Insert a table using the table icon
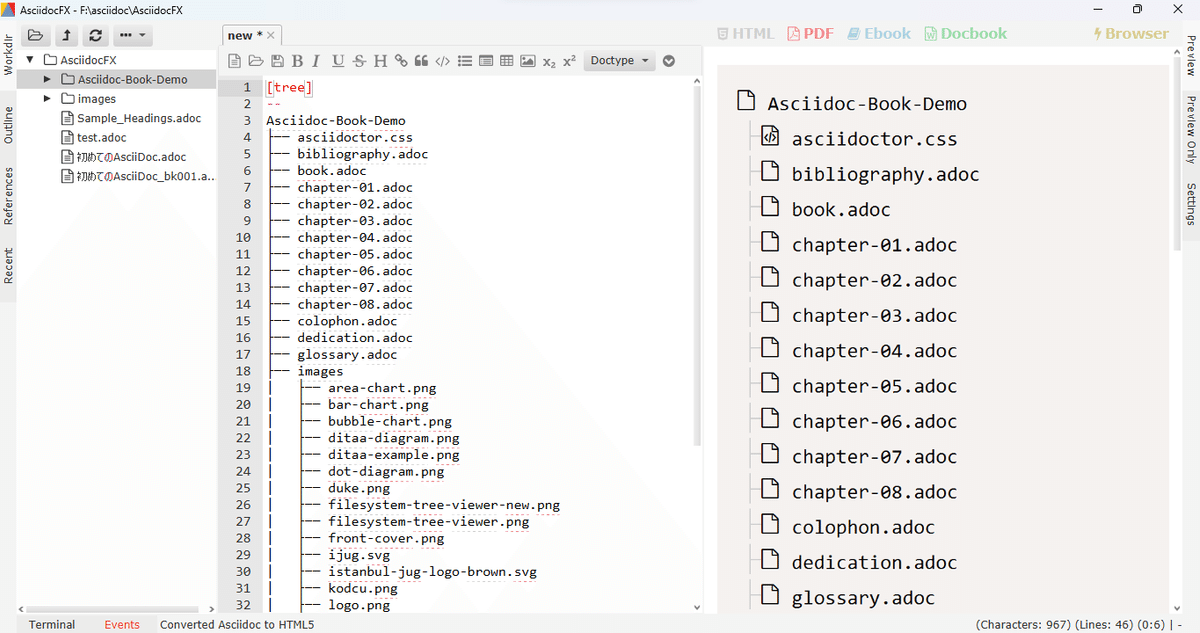The width and height of the screenshot is (1200, 633). point(506,60)
